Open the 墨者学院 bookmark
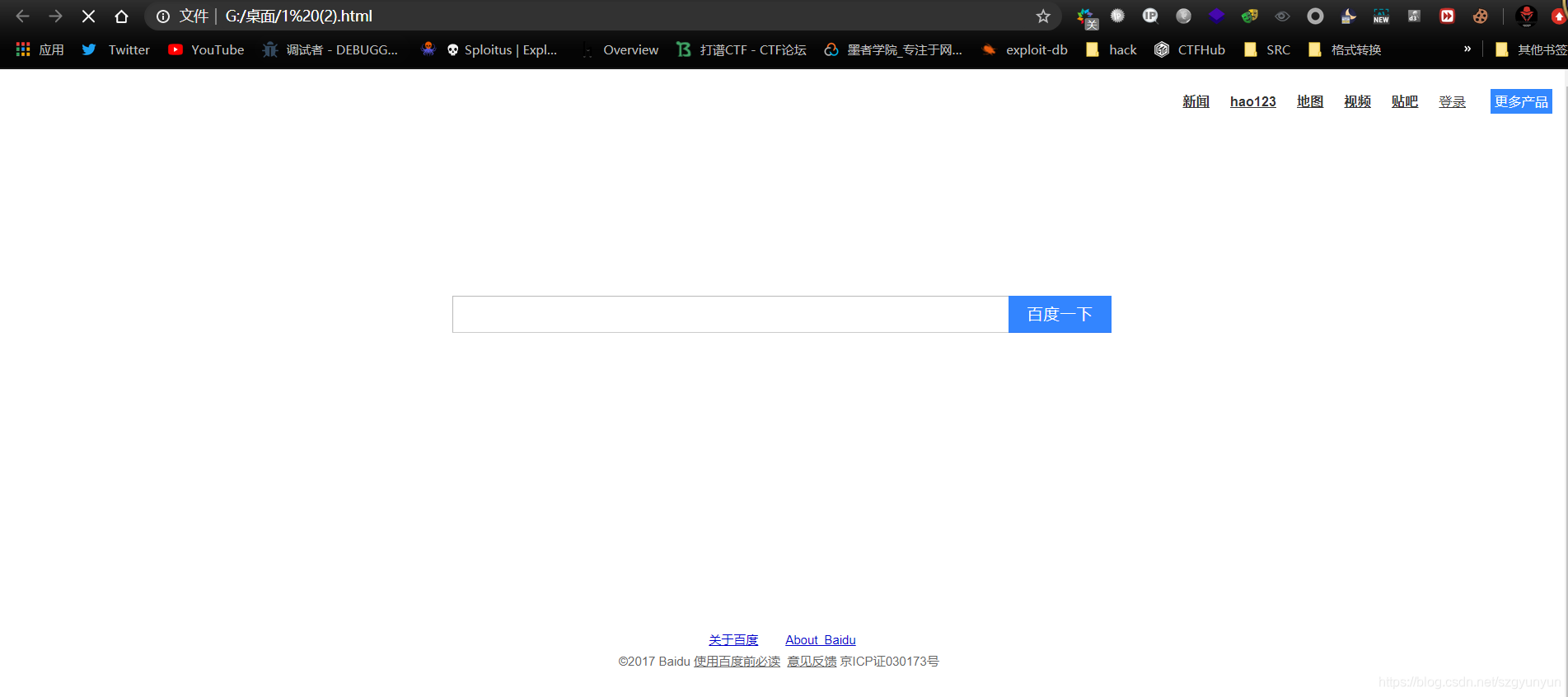The height and width of the screenshot is (697, 1568). click(893, 49)
